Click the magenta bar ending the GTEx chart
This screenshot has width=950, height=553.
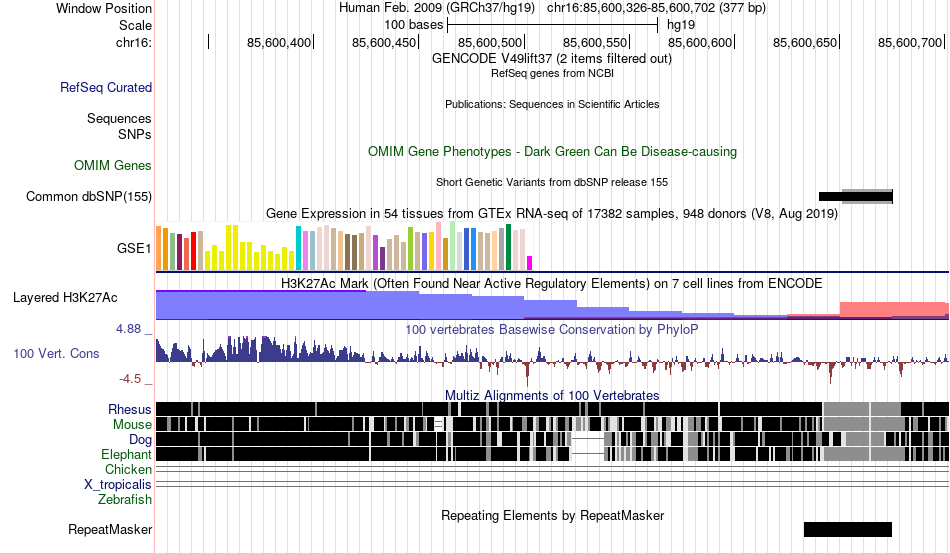pyautogui.click(x=530, y=263)
